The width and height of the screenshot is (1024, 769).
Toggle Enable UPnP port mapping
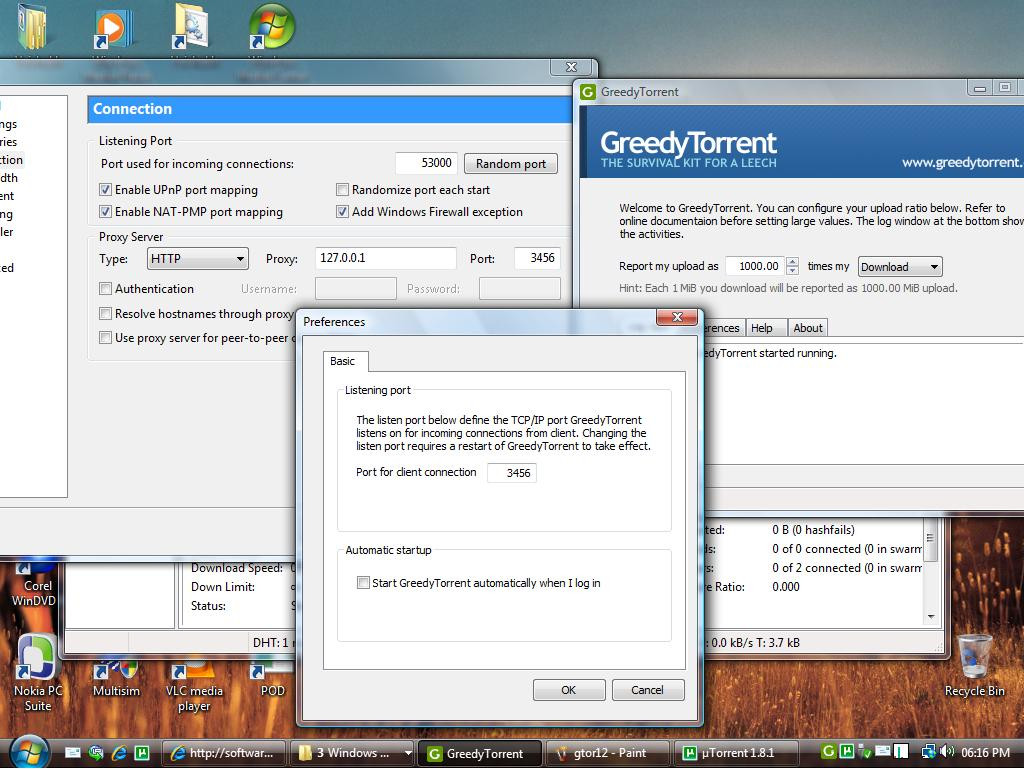pyautogui.click(x=105, y=190)
